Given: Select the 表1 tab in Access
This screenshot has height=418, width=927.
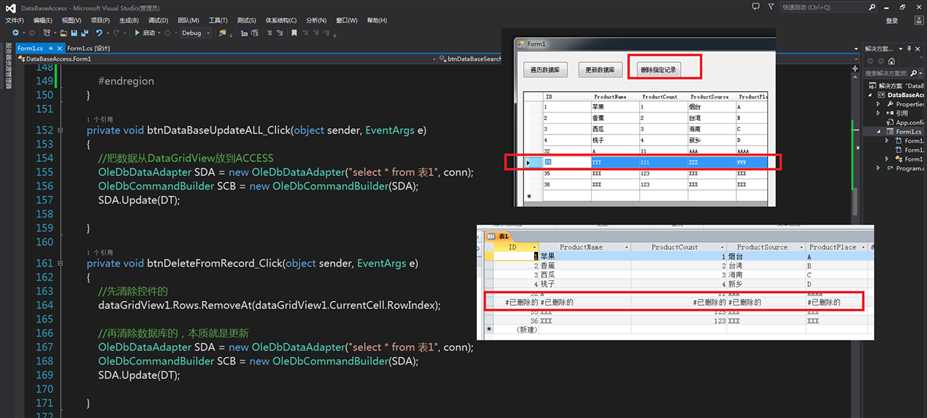Looking at the screenshot, I should (x=498, y=236).
